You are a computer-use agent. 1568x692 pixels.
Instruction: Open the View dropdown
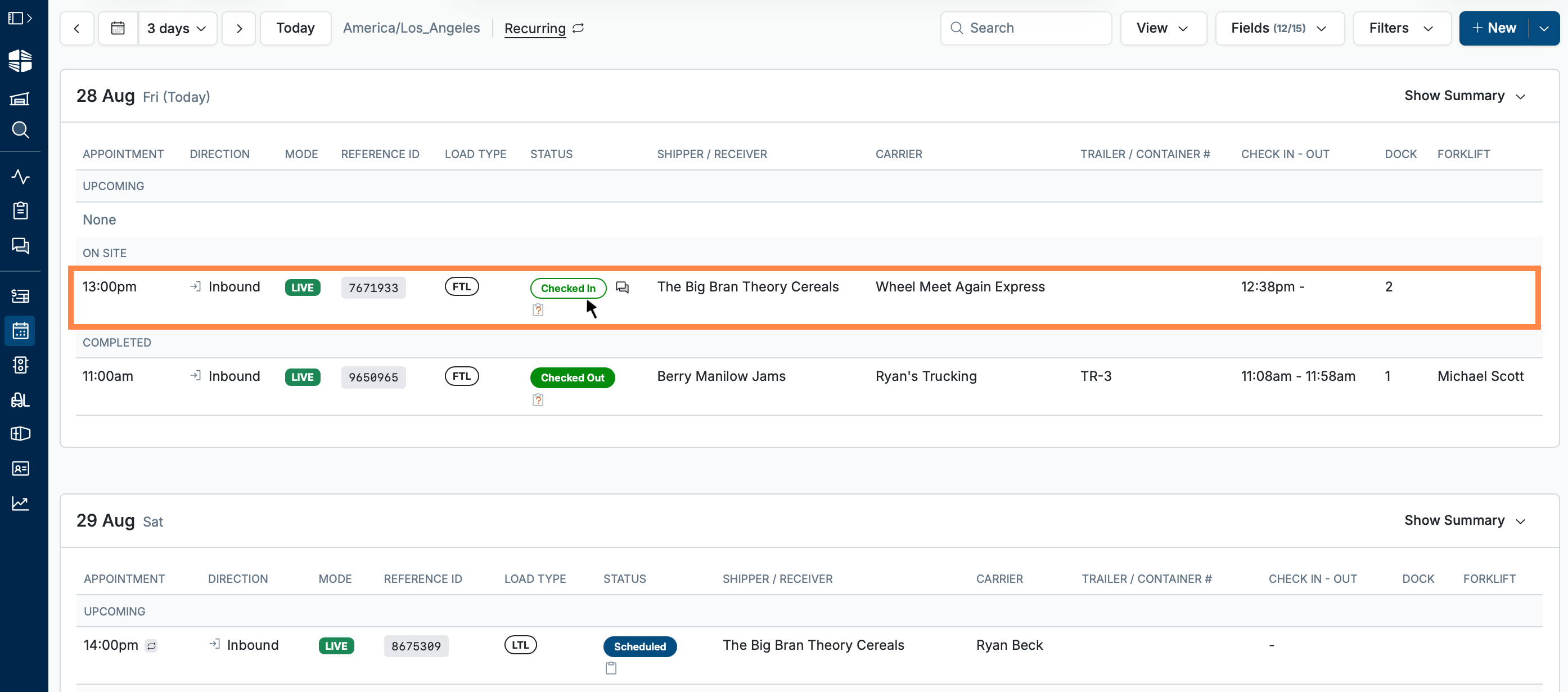coord(1163,28)
